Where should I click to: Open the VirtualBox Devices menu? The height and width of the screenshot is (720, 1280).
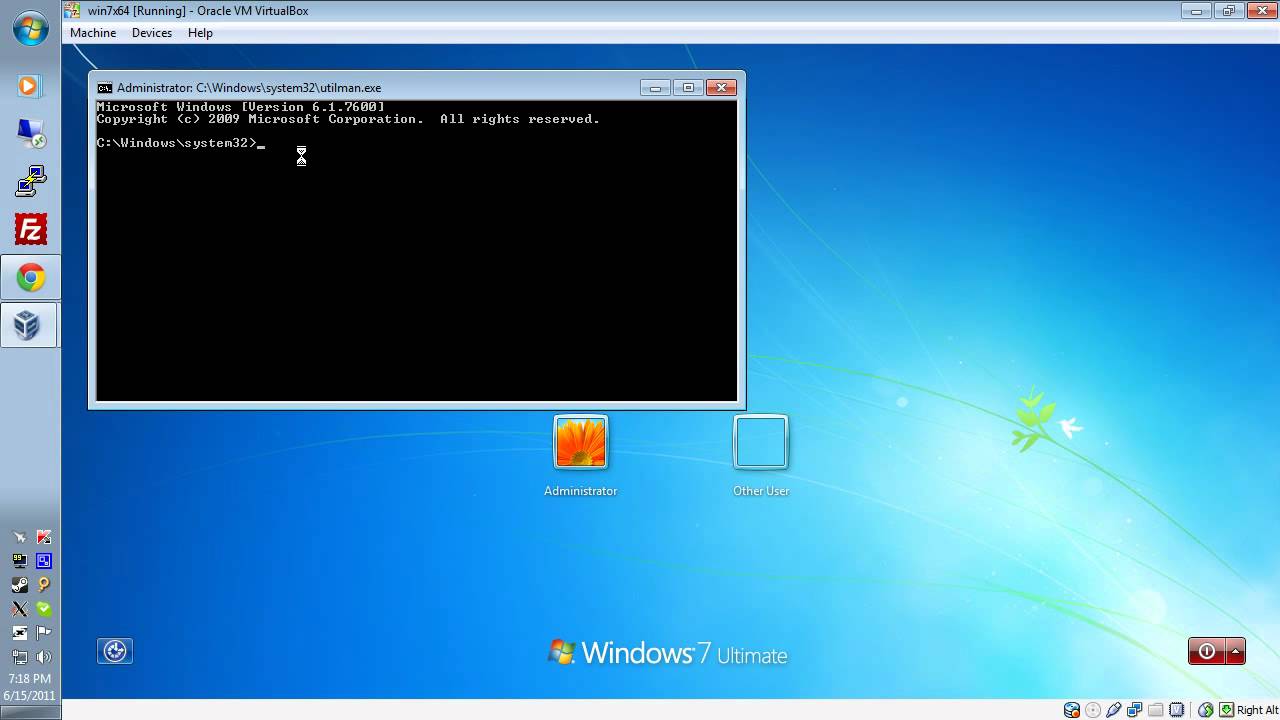152,33
